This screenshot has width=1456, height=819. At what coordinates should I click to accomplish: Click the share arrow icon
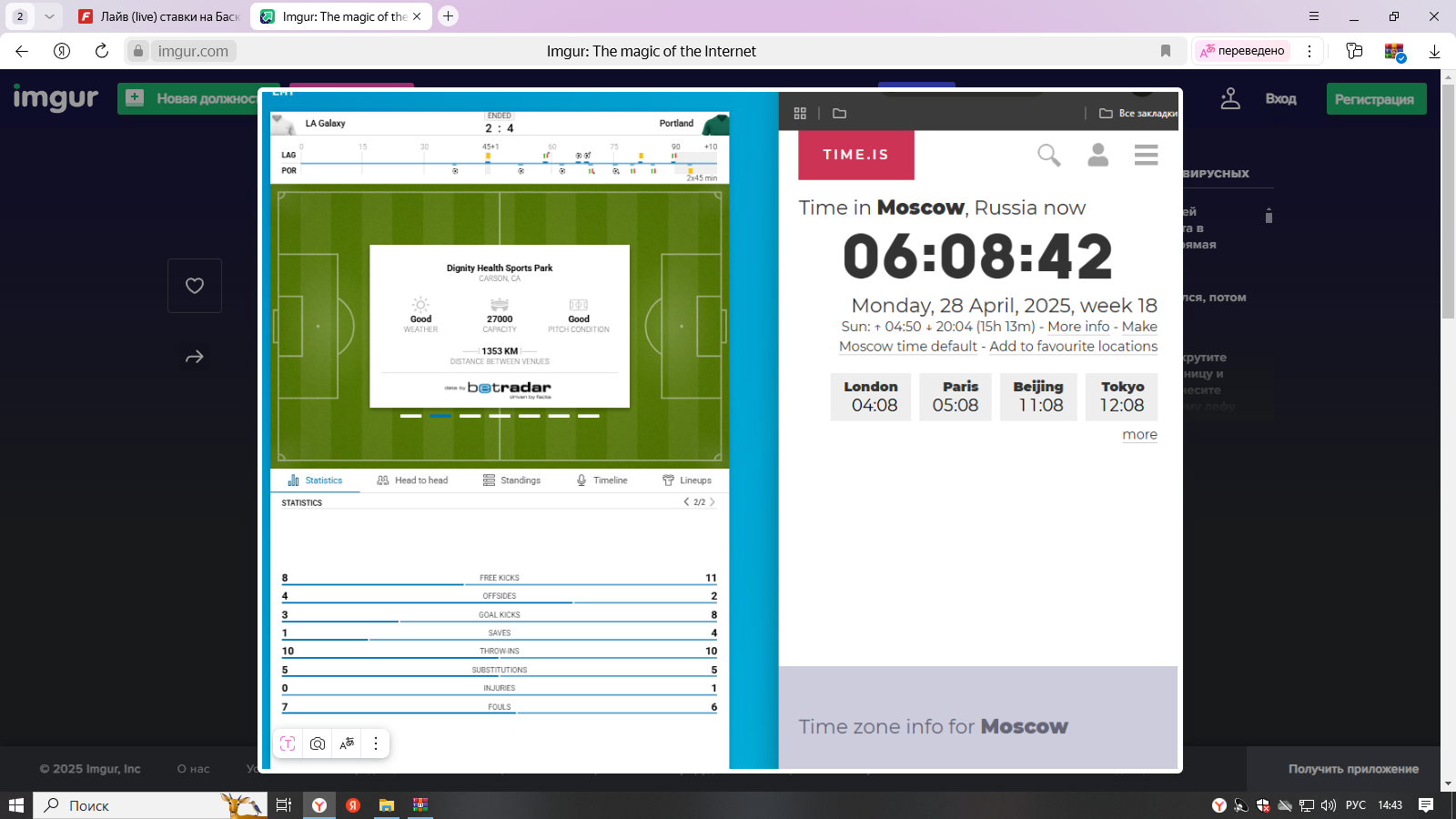click(194, 358)
